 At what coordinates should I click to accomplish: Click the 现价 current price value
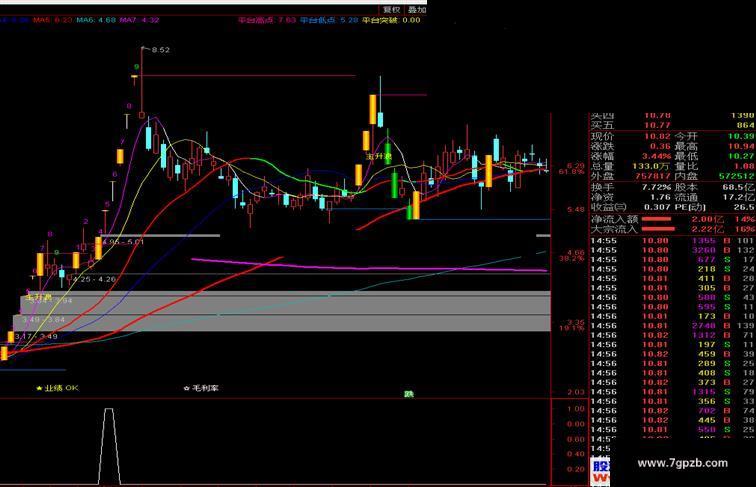click(657, 136)
